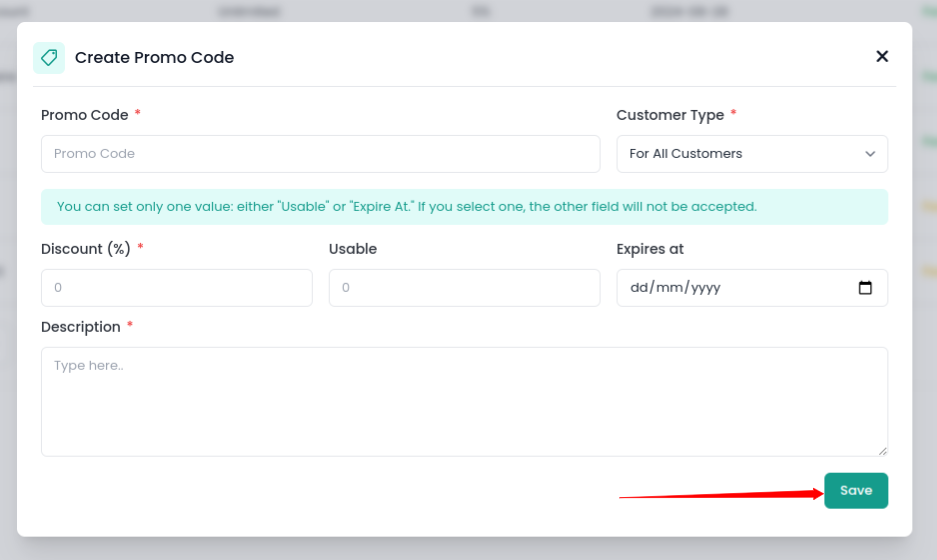Click the Discount (%) label
Viewport: 937px width, 560px height.
[86, 249]
